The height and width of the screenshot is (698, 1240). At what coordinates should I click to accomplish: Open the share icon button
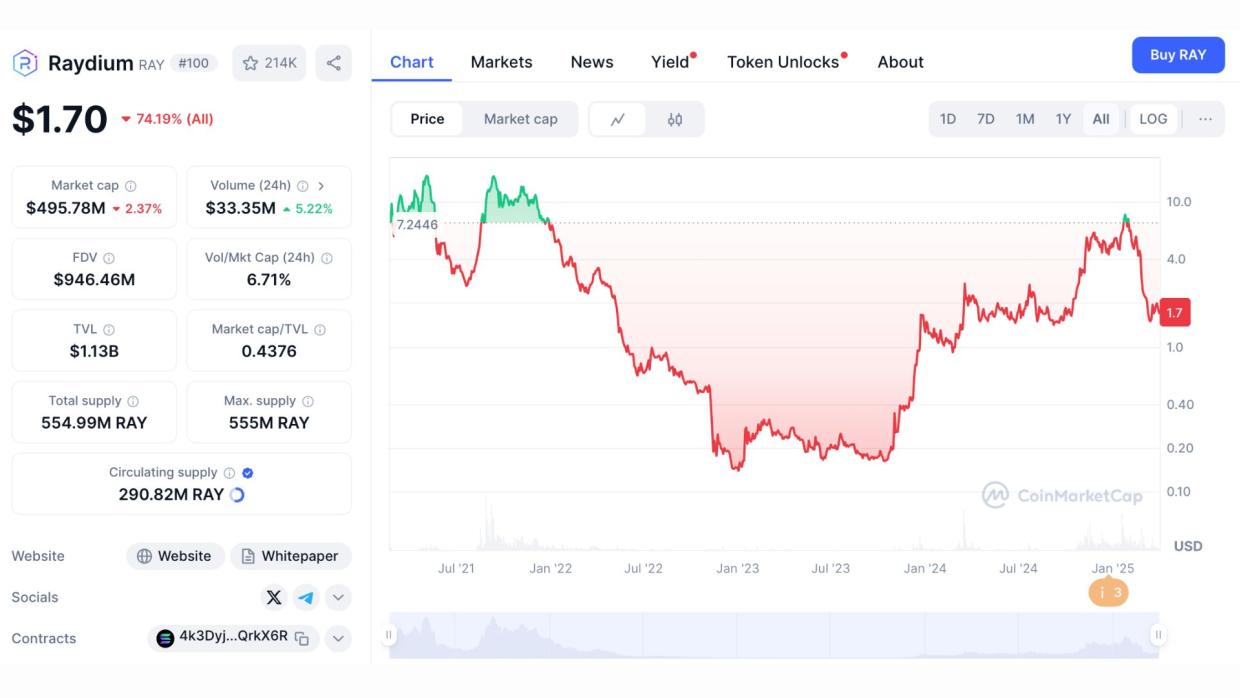click(x=334, y=63)
